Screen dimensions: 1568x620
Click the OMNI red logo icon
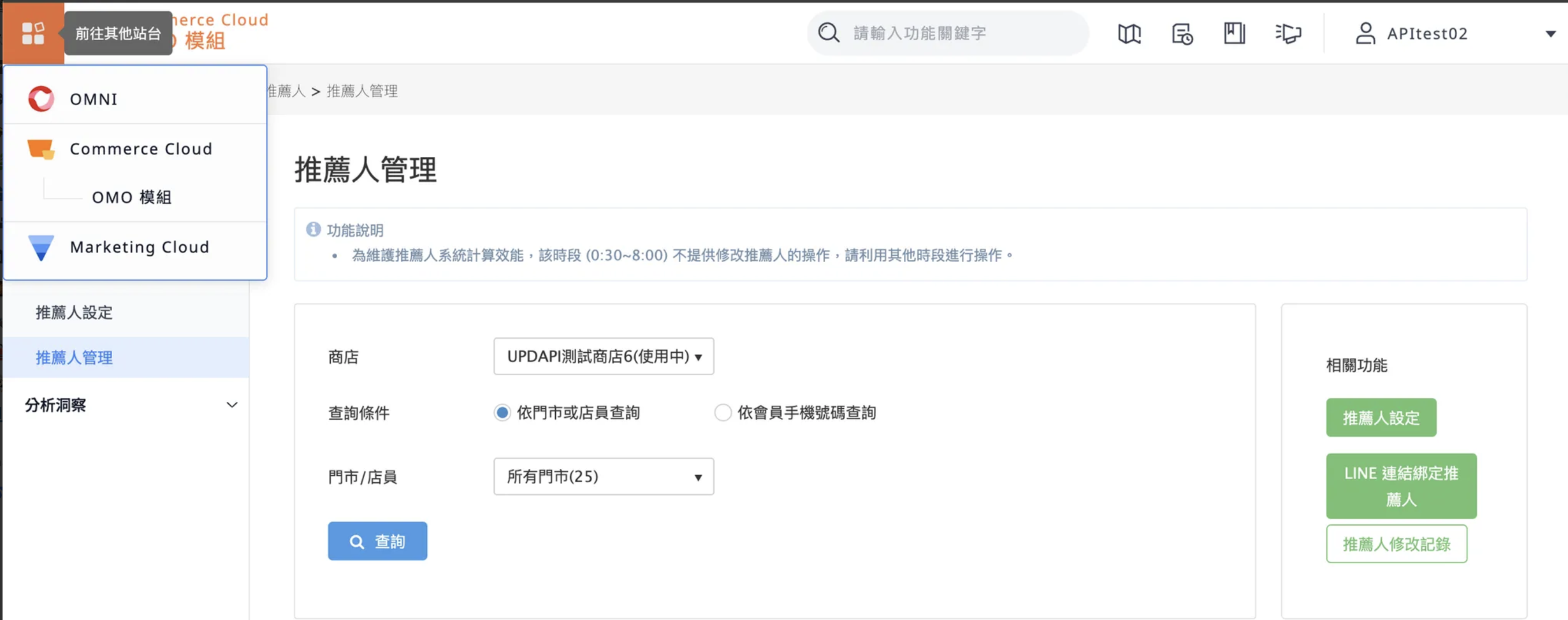tap(41, 99)
